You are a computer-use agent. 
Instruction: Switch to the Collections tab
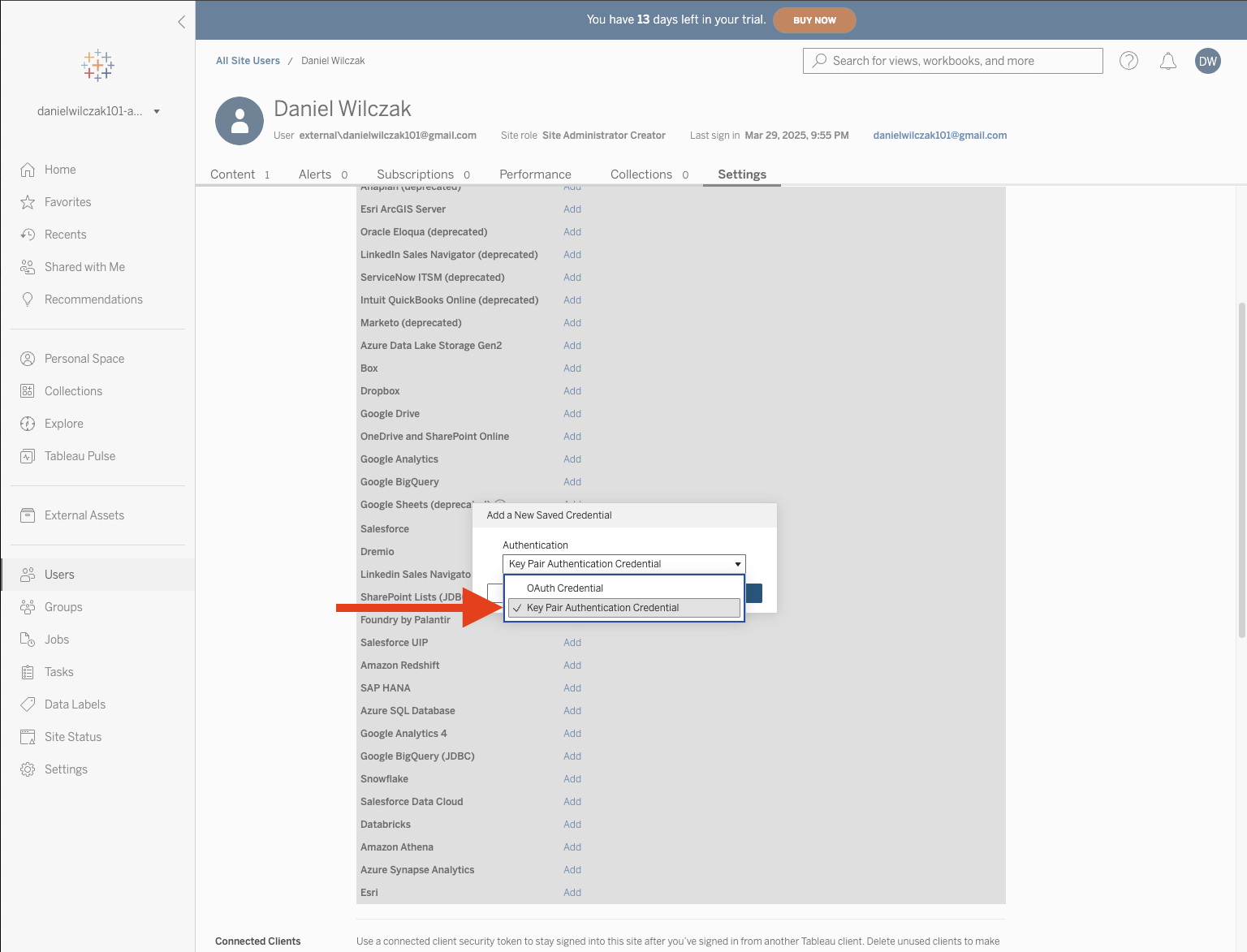point(649,174)
